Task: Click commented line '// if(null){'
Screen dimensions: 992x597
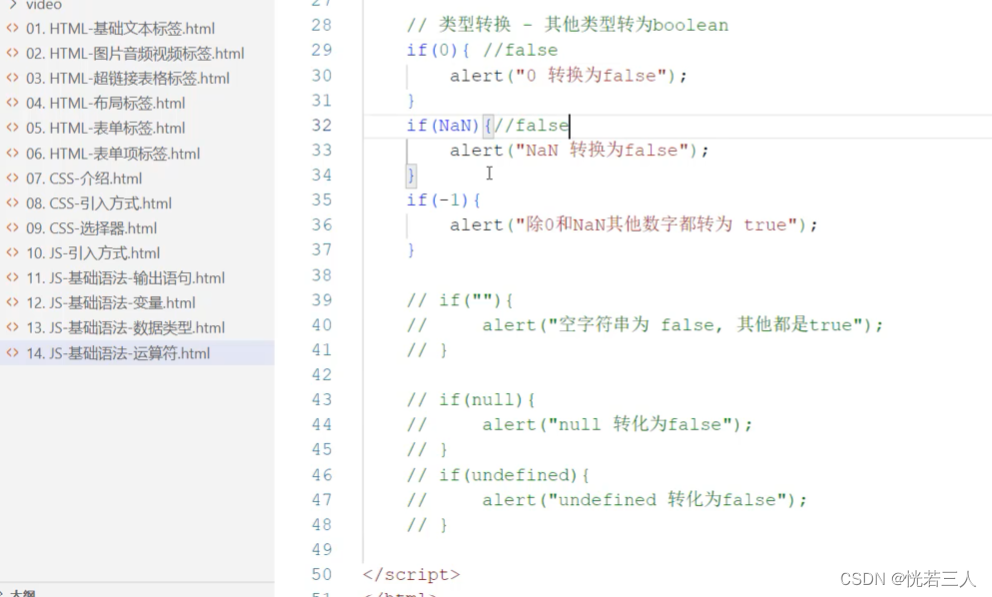Action: click(x=471, y=400)
